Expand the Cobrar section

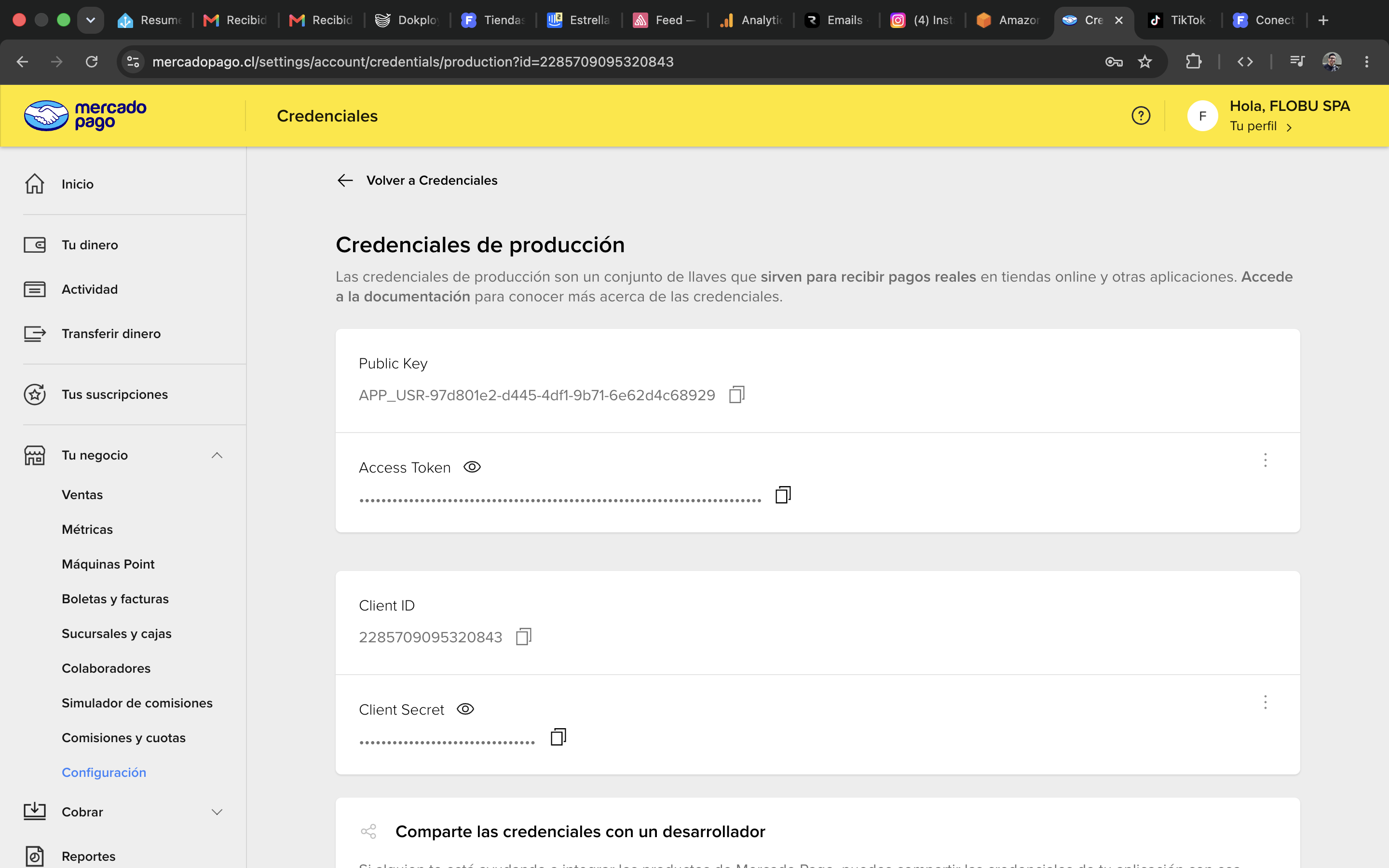tap(217, 812)
